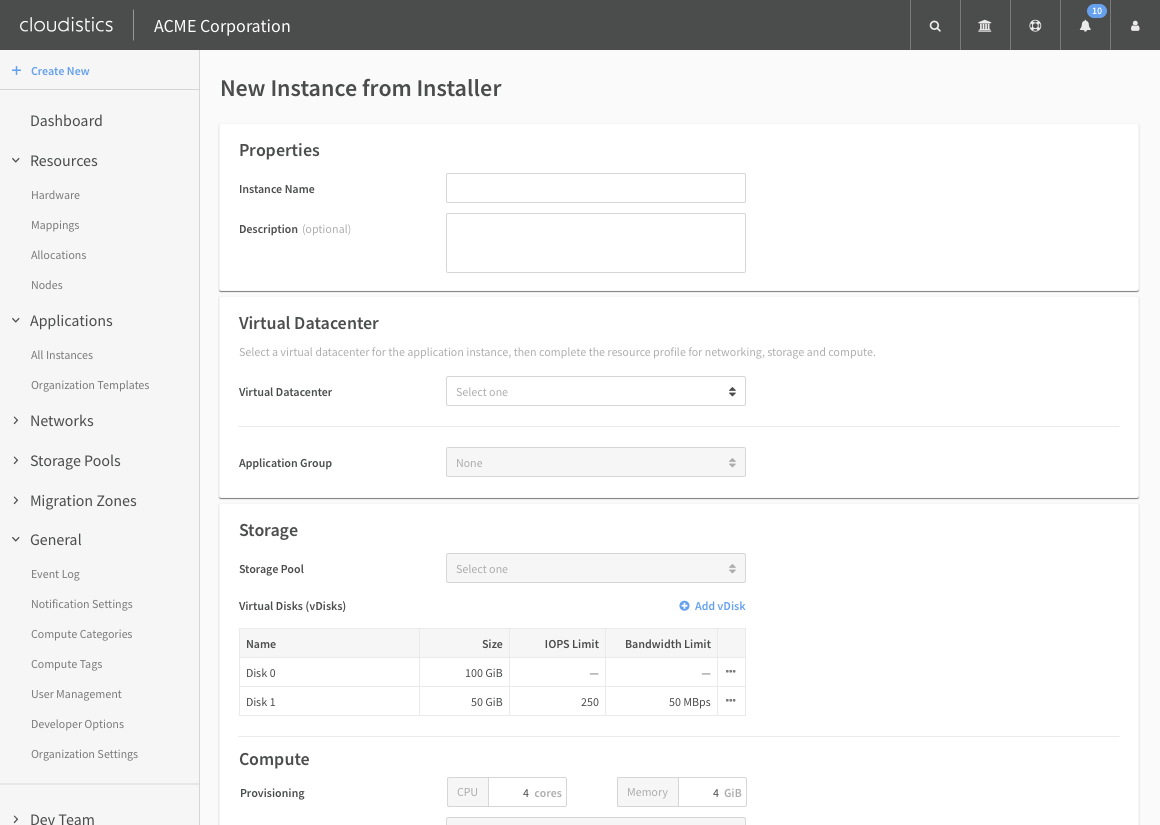This screenshot has width=1160, height=825.
Task: Collapse the Applications section chevron
Action: pos(16,320)
